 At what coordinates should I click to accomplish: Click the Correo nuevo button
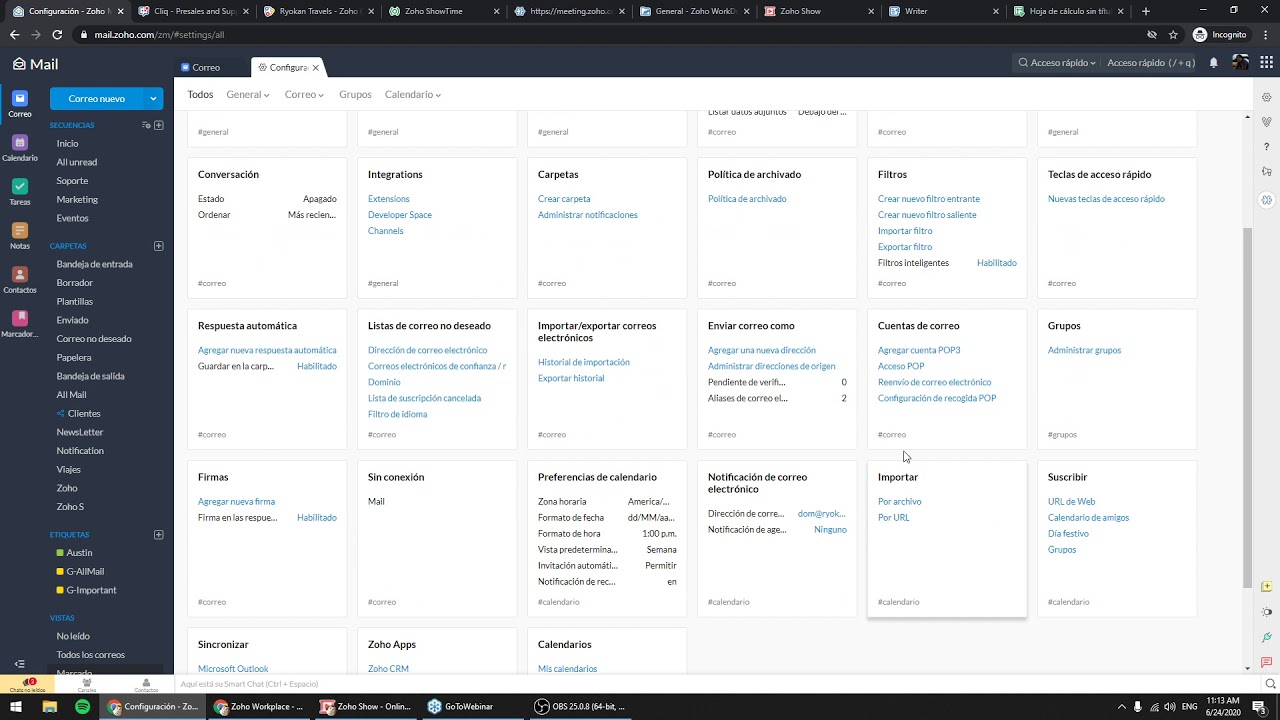(x=97, y=99)
